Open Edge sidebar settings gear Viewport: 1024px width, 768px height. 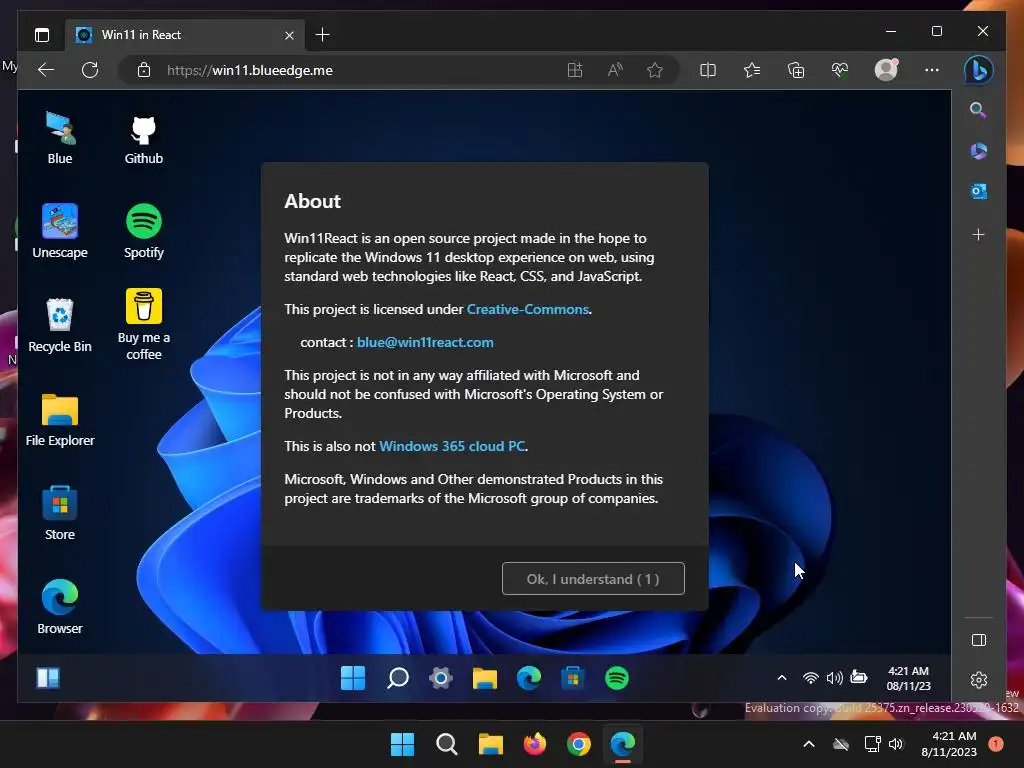(x=978, y=680)
